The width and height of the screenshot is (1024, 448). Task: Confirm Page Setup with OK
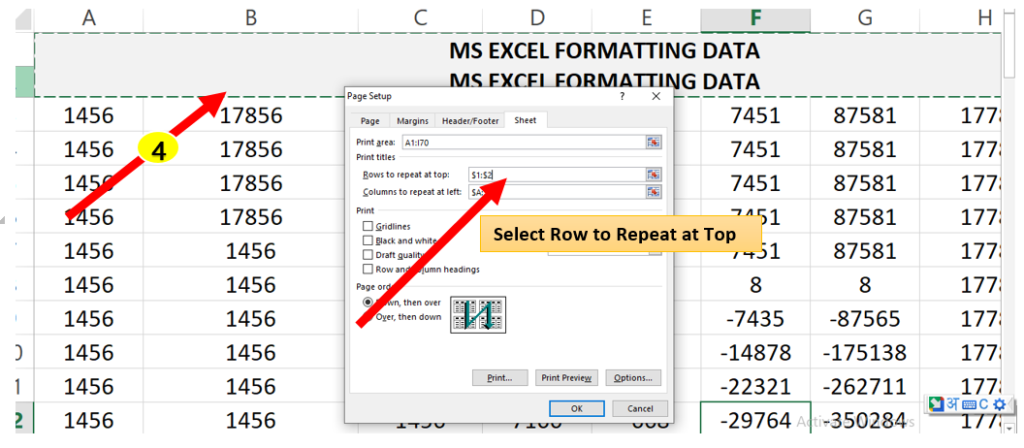577,408
